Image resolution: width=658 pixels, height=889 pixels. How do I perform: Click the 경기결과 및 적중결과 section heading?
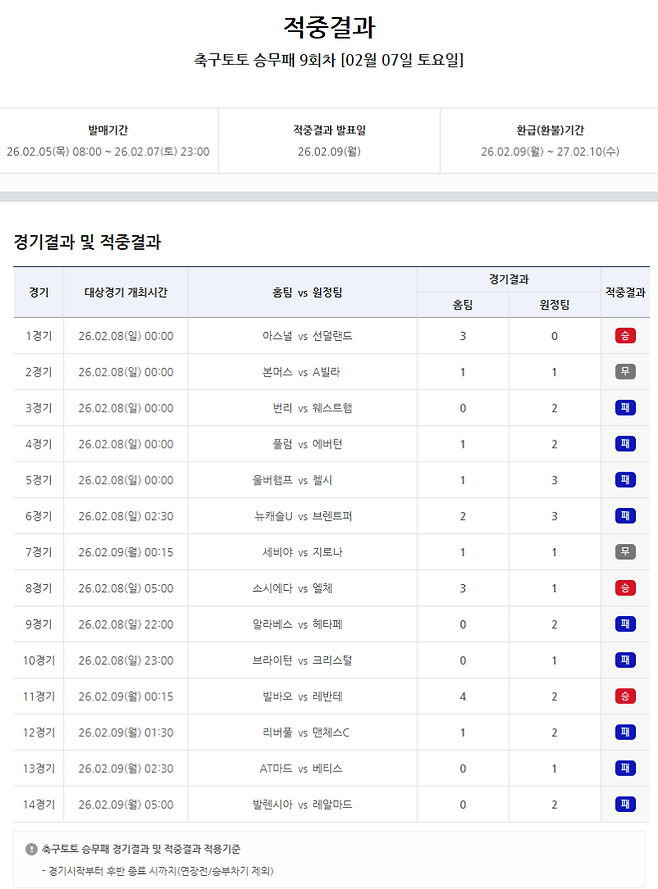click(x=87, y=242)
